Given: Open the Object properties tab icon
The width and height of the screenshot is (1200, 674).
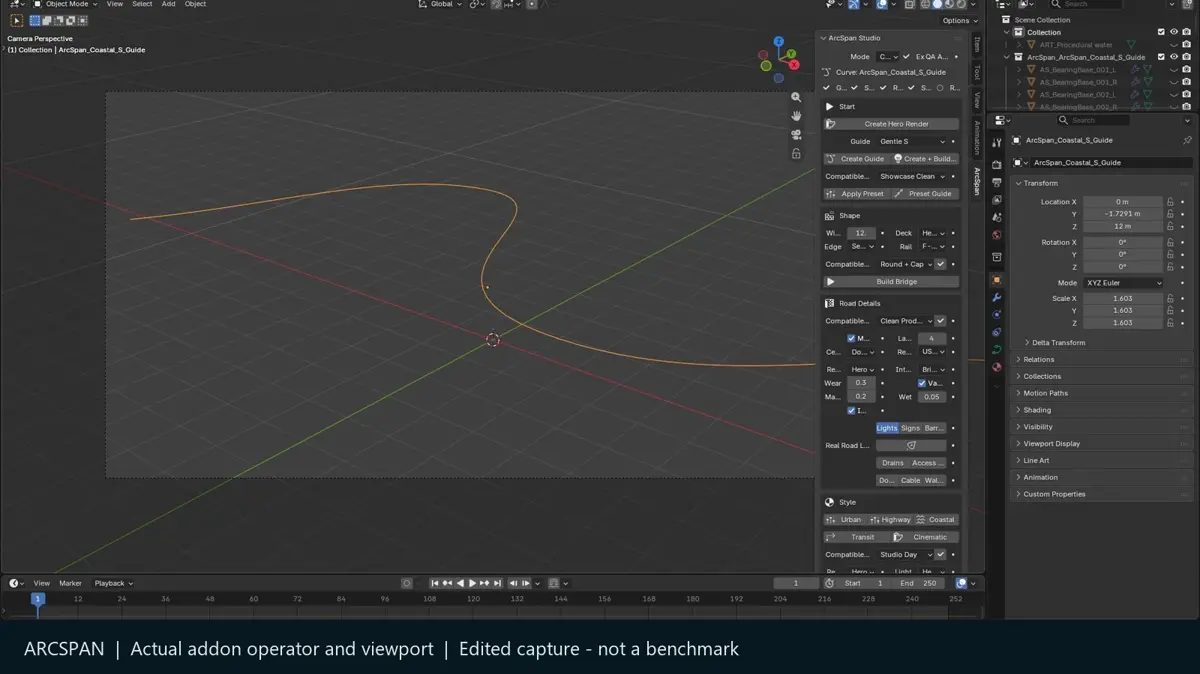Looking at the screenshot, I should tap(996, 280).
